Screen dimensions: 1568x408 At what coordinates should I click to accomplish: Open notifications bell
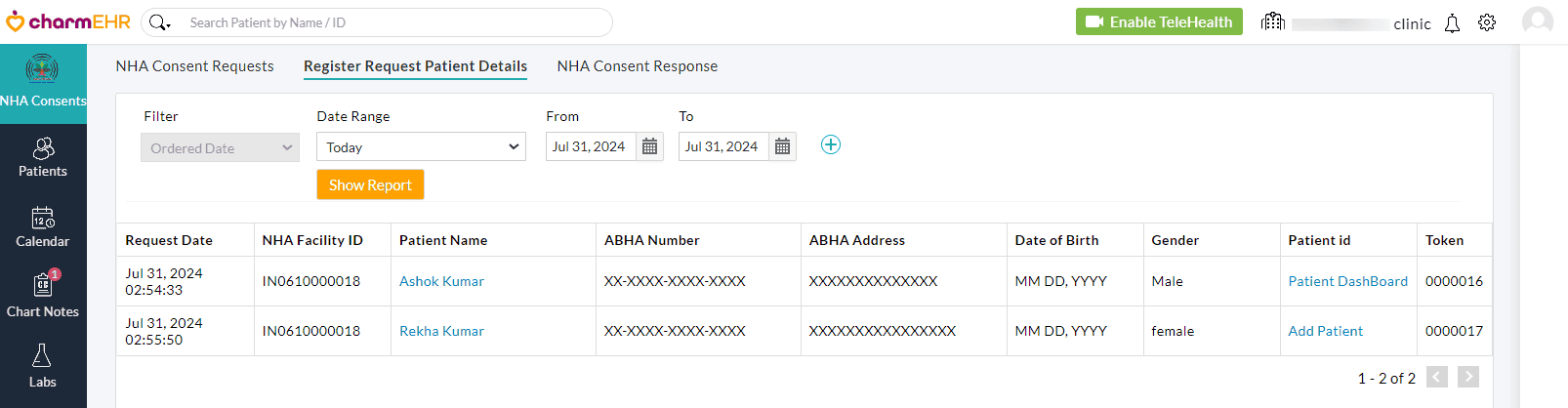tap(1452, 23)
